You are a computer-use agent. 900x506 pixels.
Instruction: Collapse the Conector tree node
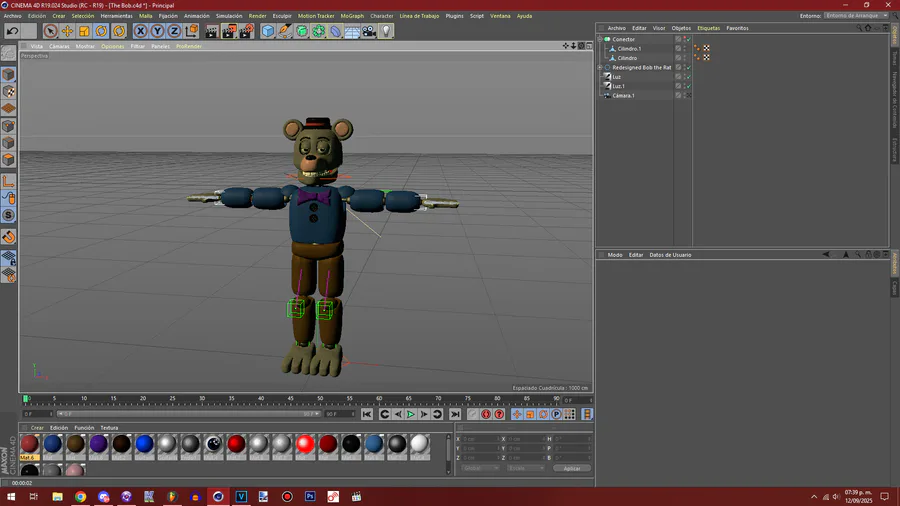point(600,39)
